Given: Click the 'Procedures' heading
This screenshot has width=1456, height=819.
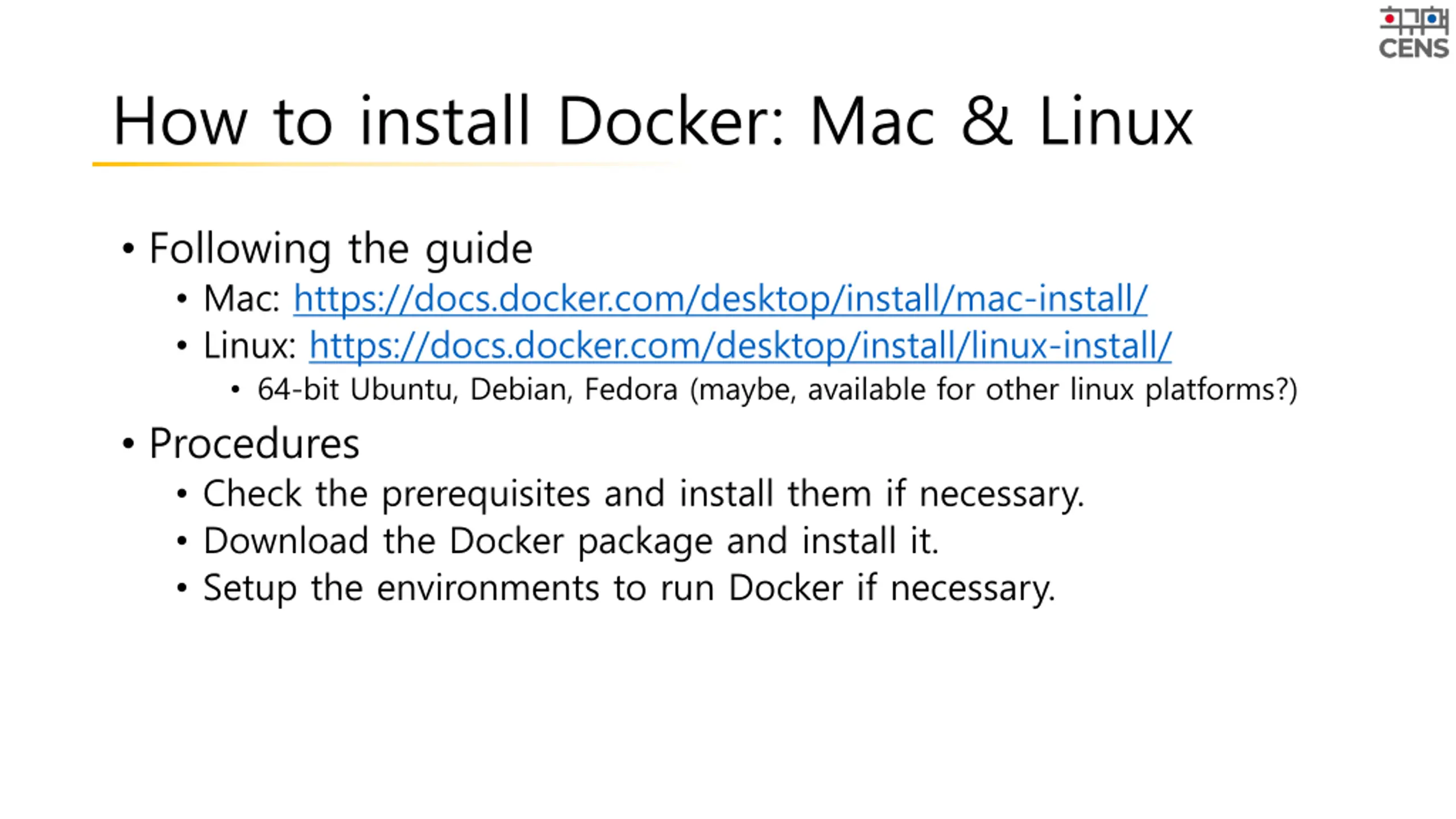Looking at the screenshot, I should pos(254,444).
